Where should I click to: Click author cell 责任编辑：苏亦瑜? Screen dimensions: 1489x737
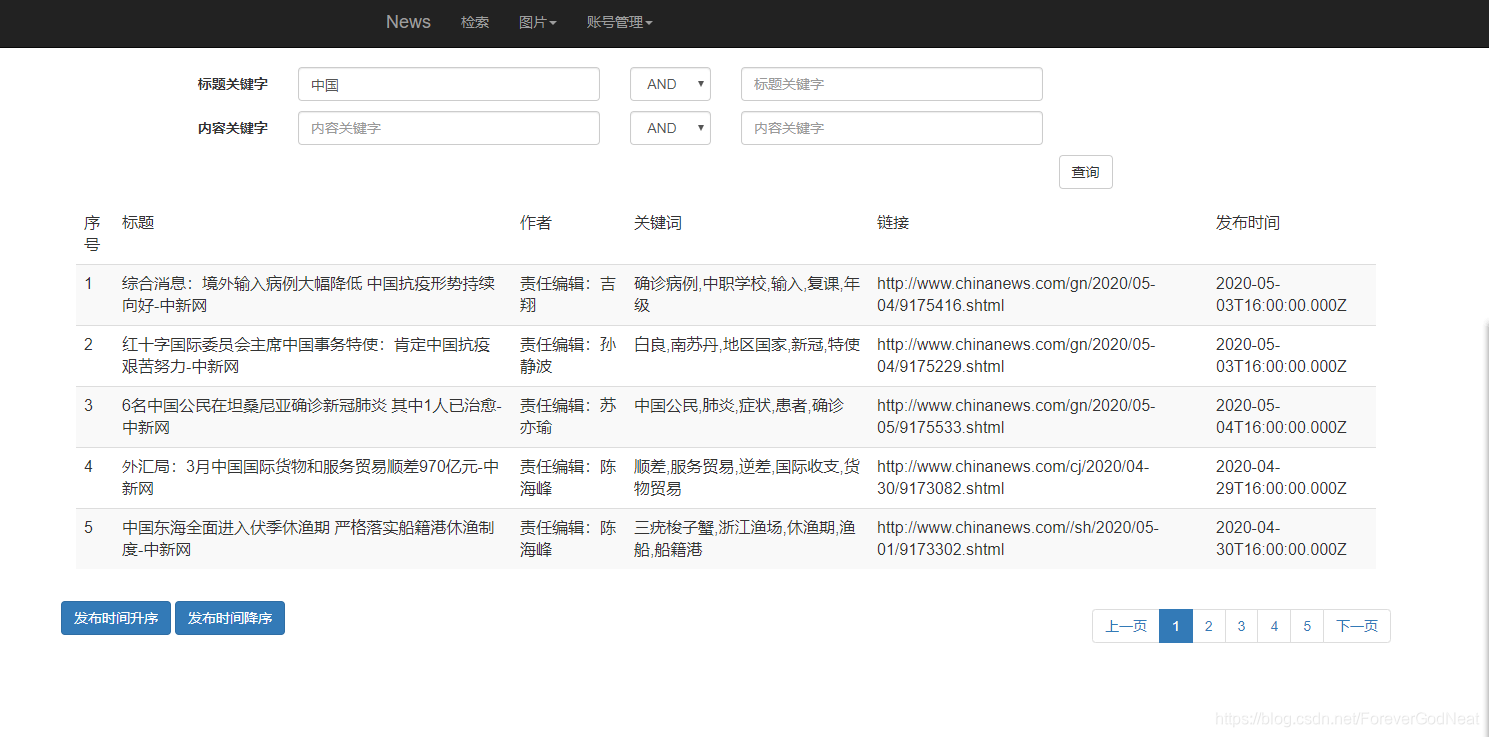pyautogui.click(x=568, y=416)
